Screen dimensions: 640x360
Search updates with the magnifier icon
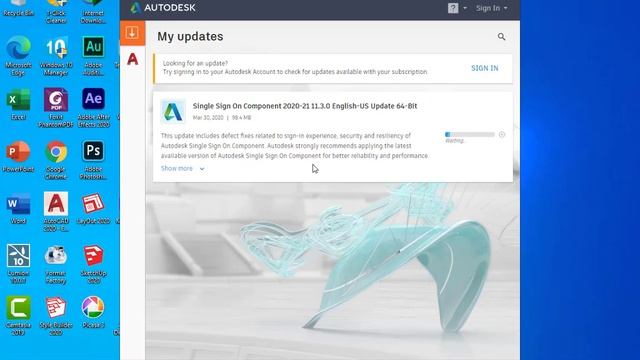click(x=501, y=37)
